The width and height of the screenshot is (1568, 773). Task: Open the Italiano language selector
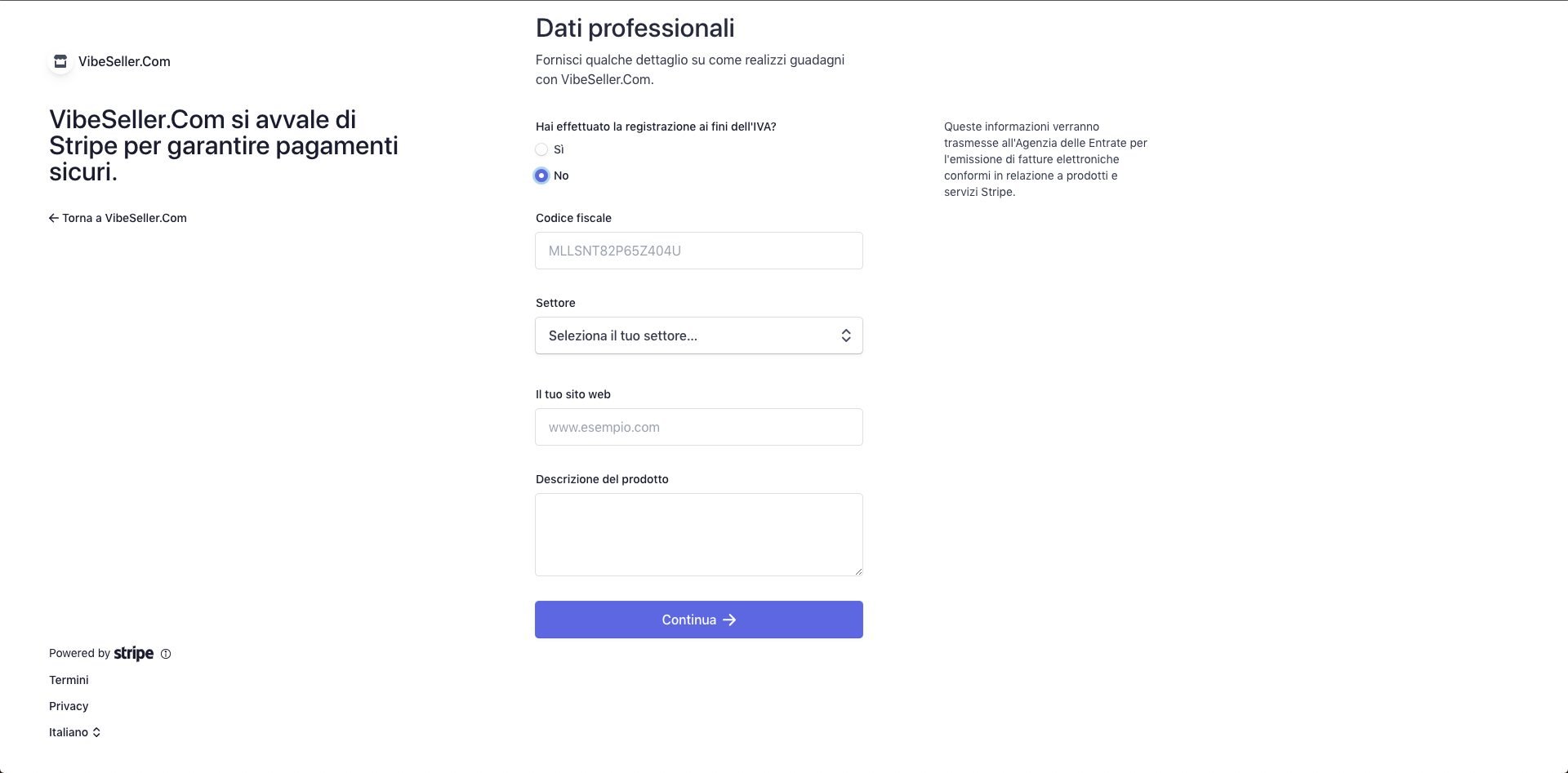74,732
